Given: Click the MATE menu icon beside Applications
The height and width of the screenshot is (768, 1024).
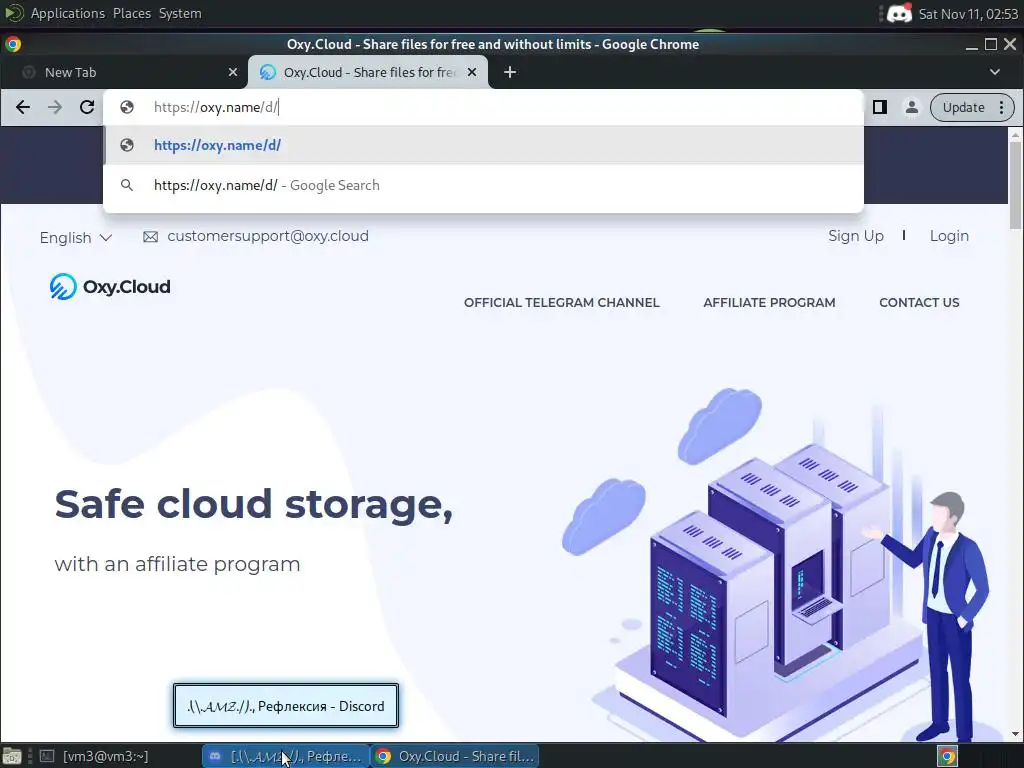Looking at the screenshot, I should coord(13,13).
